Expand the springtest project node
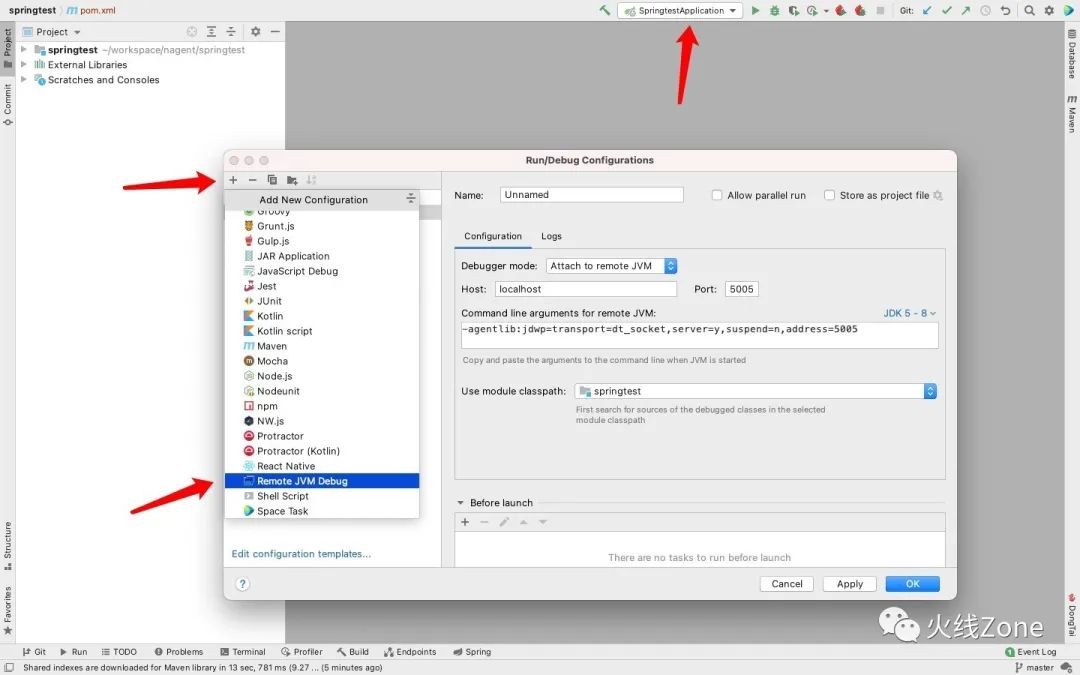 (x=24, y=50)
